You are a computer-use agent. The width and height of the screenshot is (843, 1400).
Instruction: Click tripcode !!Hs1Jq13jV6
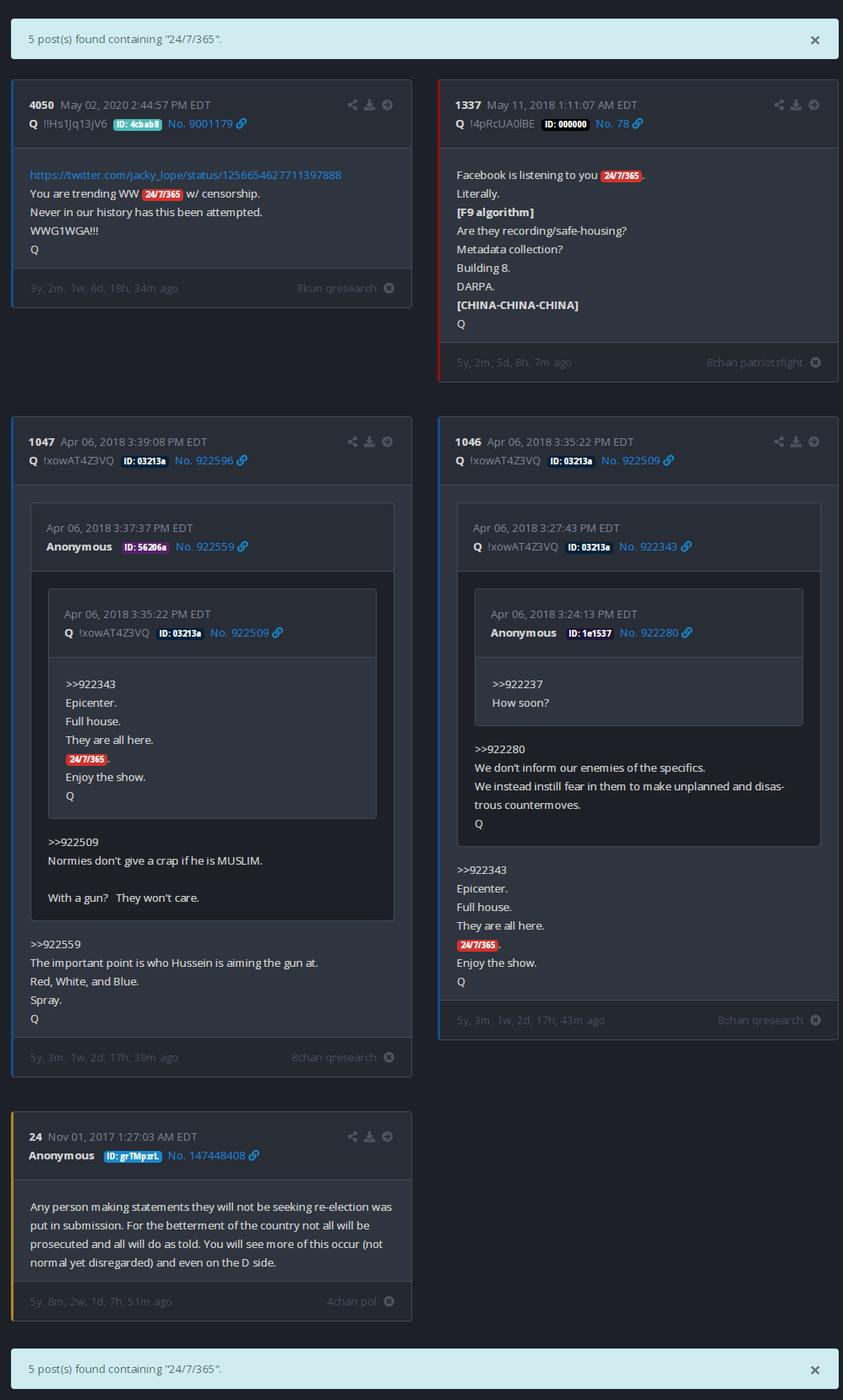click(75, 123)
